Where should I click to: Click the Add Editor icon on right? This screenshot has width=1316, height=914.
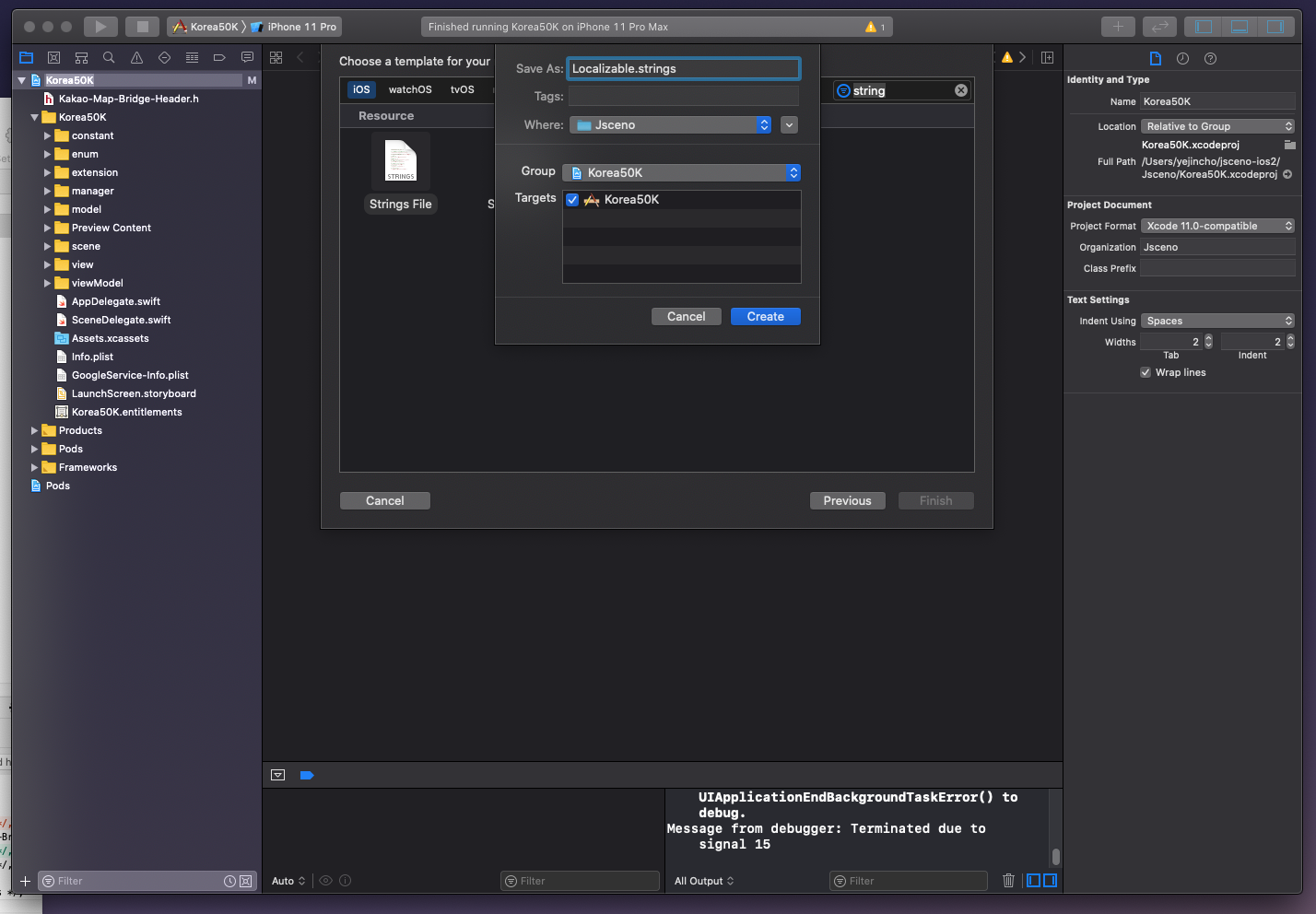click(x=1047, y=57)
